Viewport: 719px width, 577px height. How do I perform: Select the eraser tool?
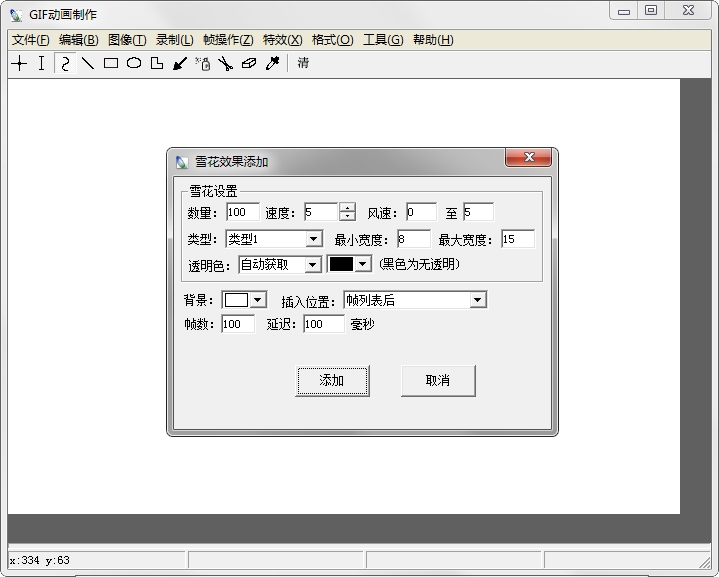click(x=249, y=63)
